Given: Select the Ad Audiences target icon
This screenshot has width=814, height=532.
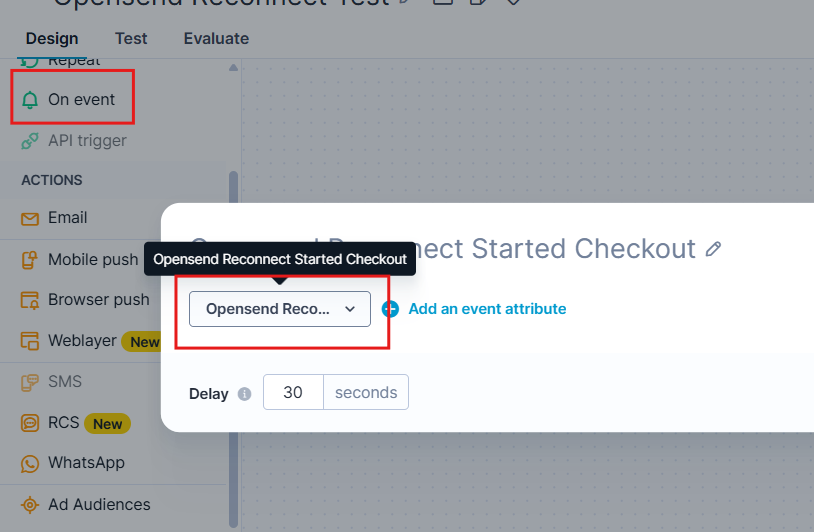Looking at the screenshot, I should (x=30, y=505).
